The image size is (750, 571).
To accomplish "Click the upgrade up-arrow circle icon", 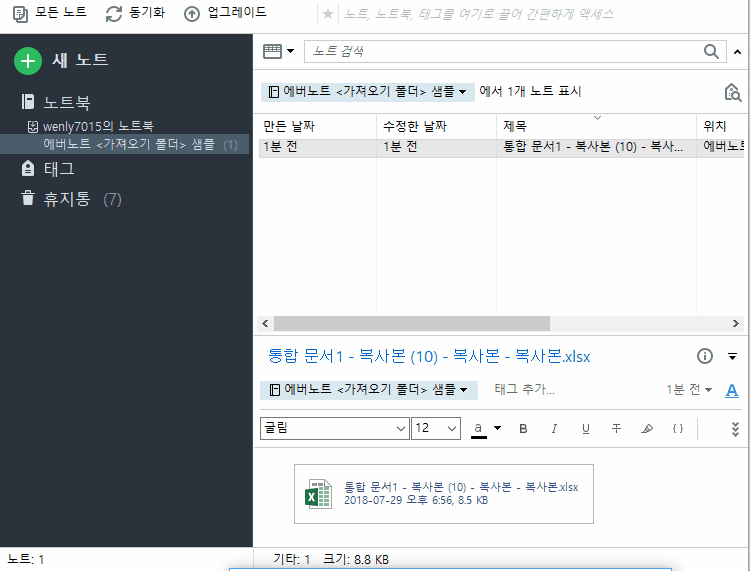I will 192,14.
